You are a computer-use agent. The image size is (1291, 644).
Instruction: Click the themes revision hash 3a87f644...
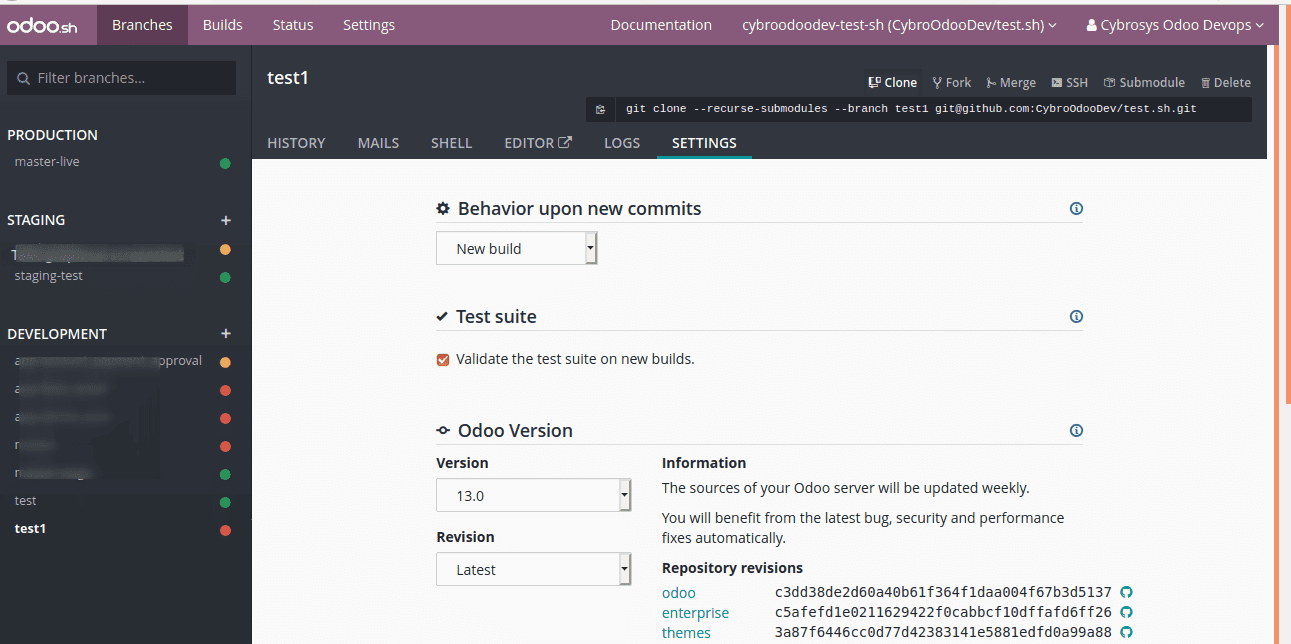point(943,633)
